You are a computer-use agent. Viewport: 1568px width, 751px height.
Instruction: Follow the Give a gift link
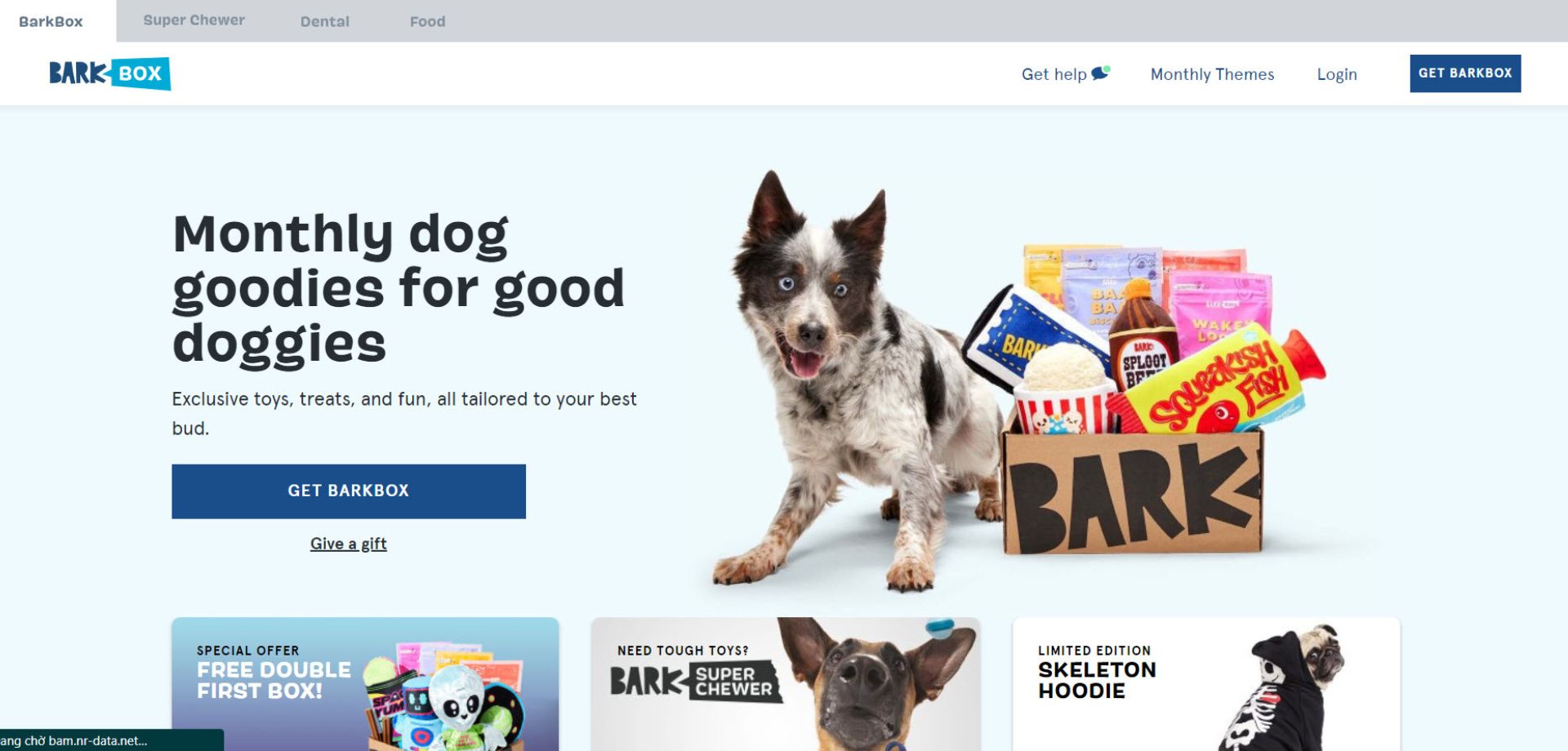coord(349,544)
